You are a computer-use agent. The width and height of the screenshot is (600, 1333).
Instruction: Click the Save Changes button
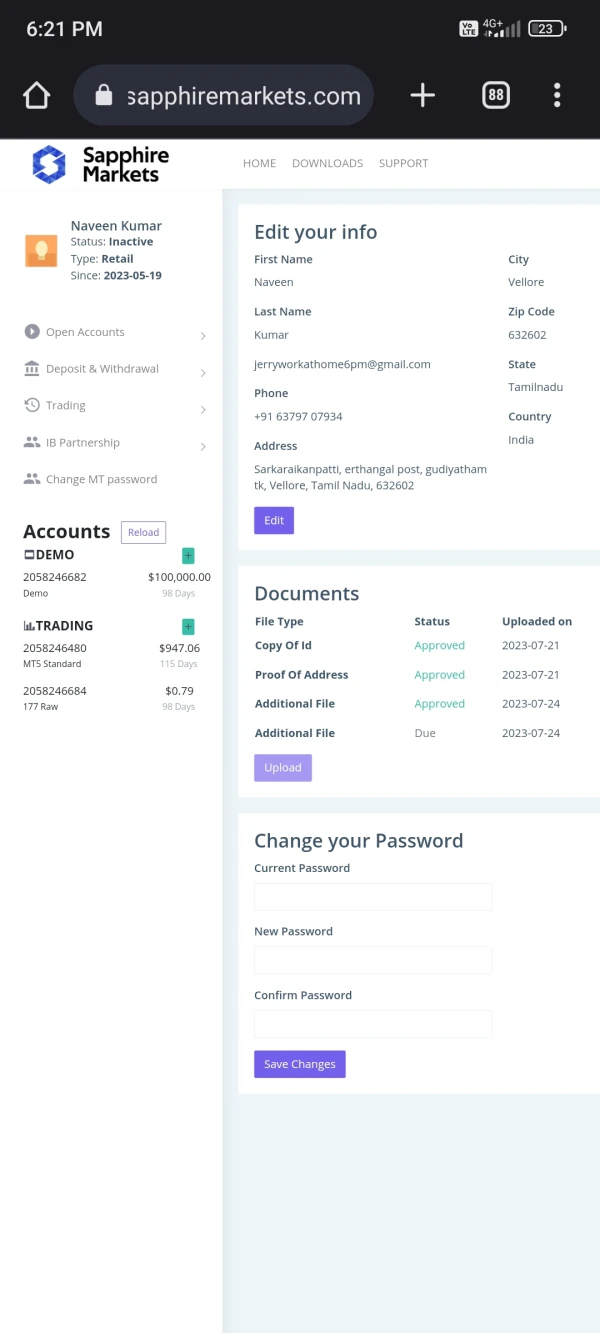tap(300, 1064)
